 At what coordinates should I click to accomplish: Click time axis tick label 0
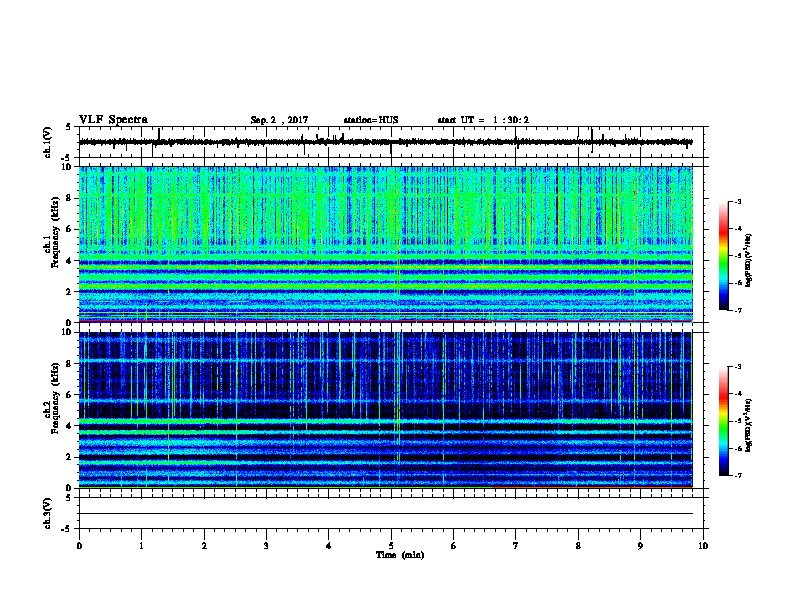click(x=79, y=546)
